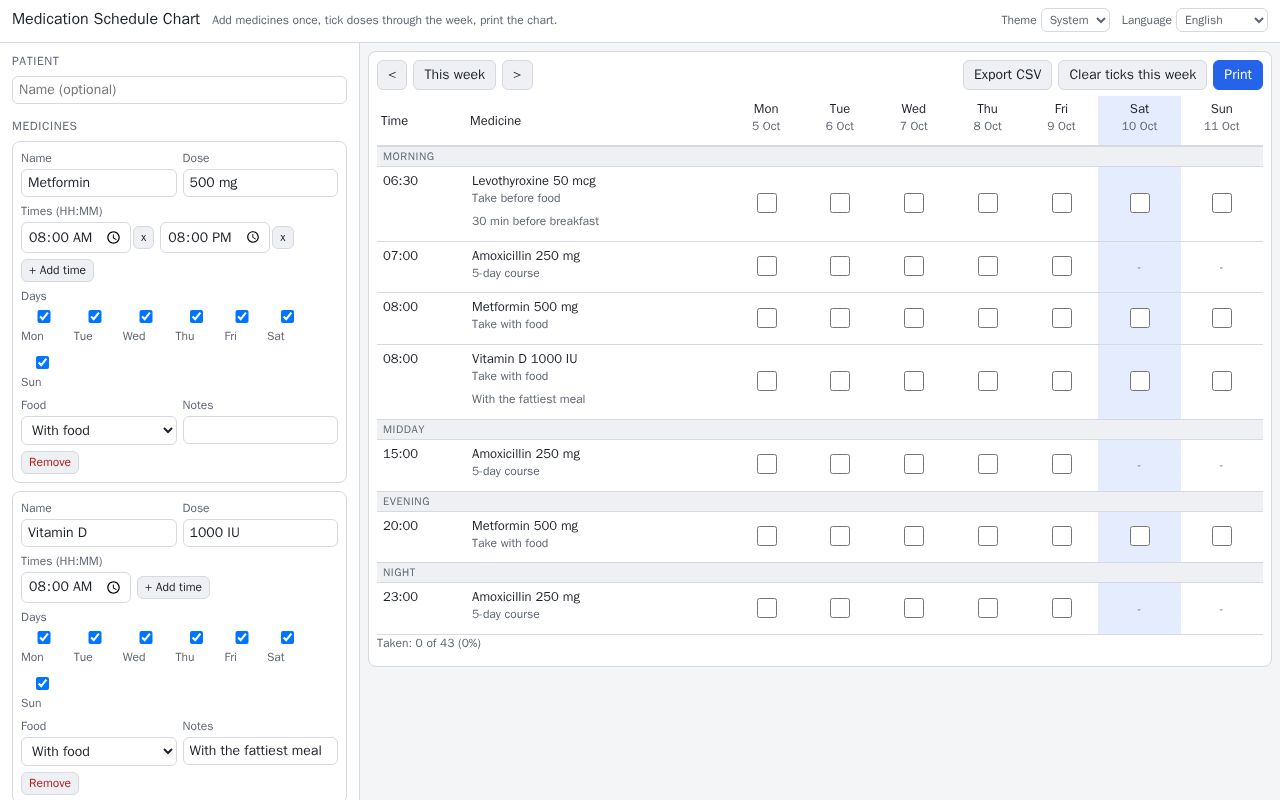Screen dimensions: 1280x800
Task: Go to next week
Action: click(517, 75)
